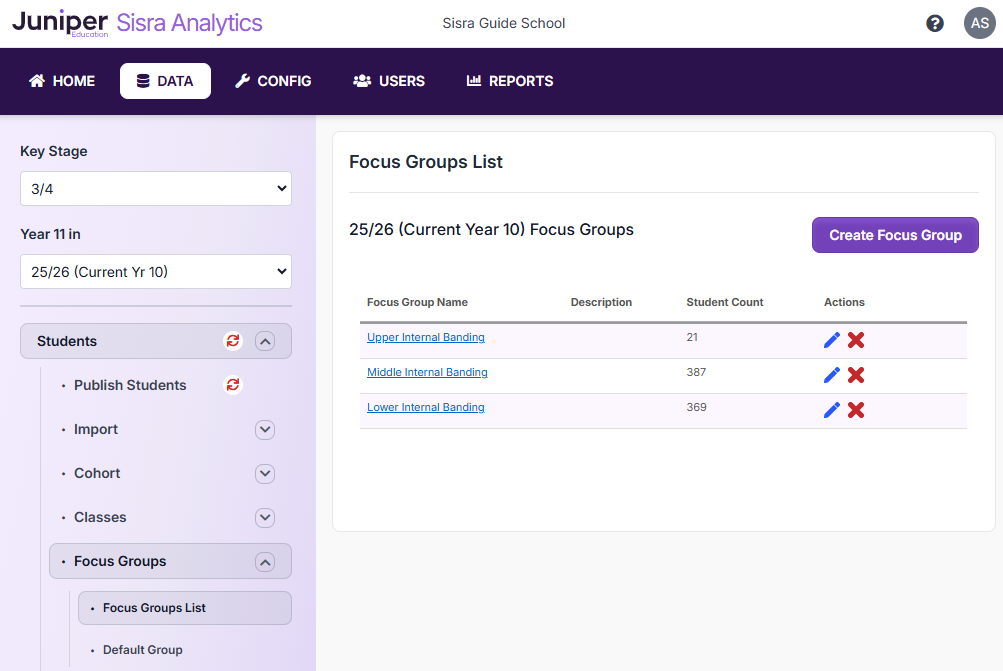Edit the Lower Internal Banding group
The height and width of the screenshot is (671, 1003).
831,410
